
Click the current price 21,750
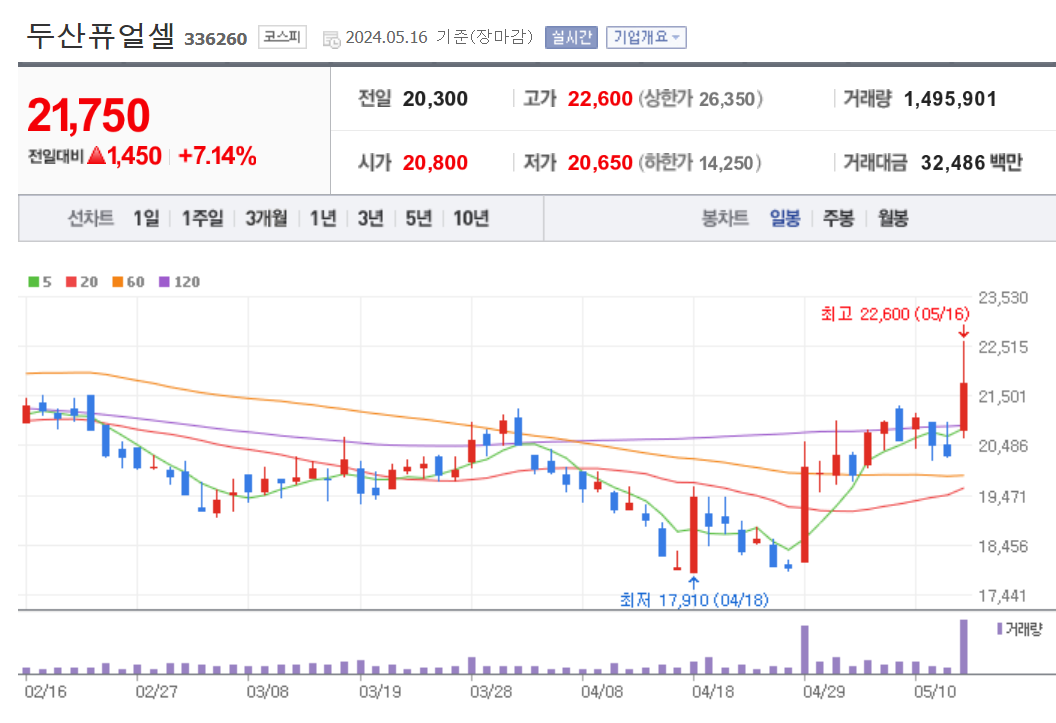click(x=88, y=115)
